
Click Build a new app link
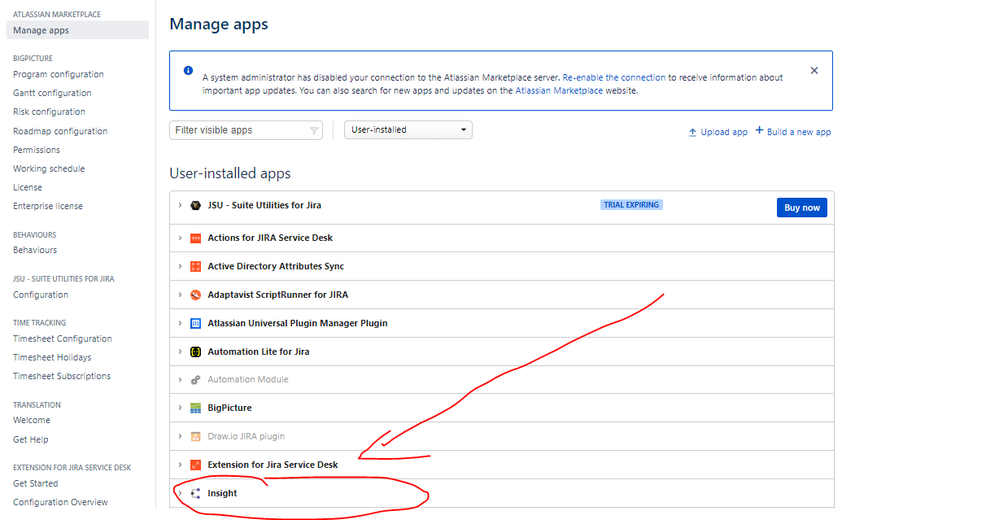coord(799,132)
